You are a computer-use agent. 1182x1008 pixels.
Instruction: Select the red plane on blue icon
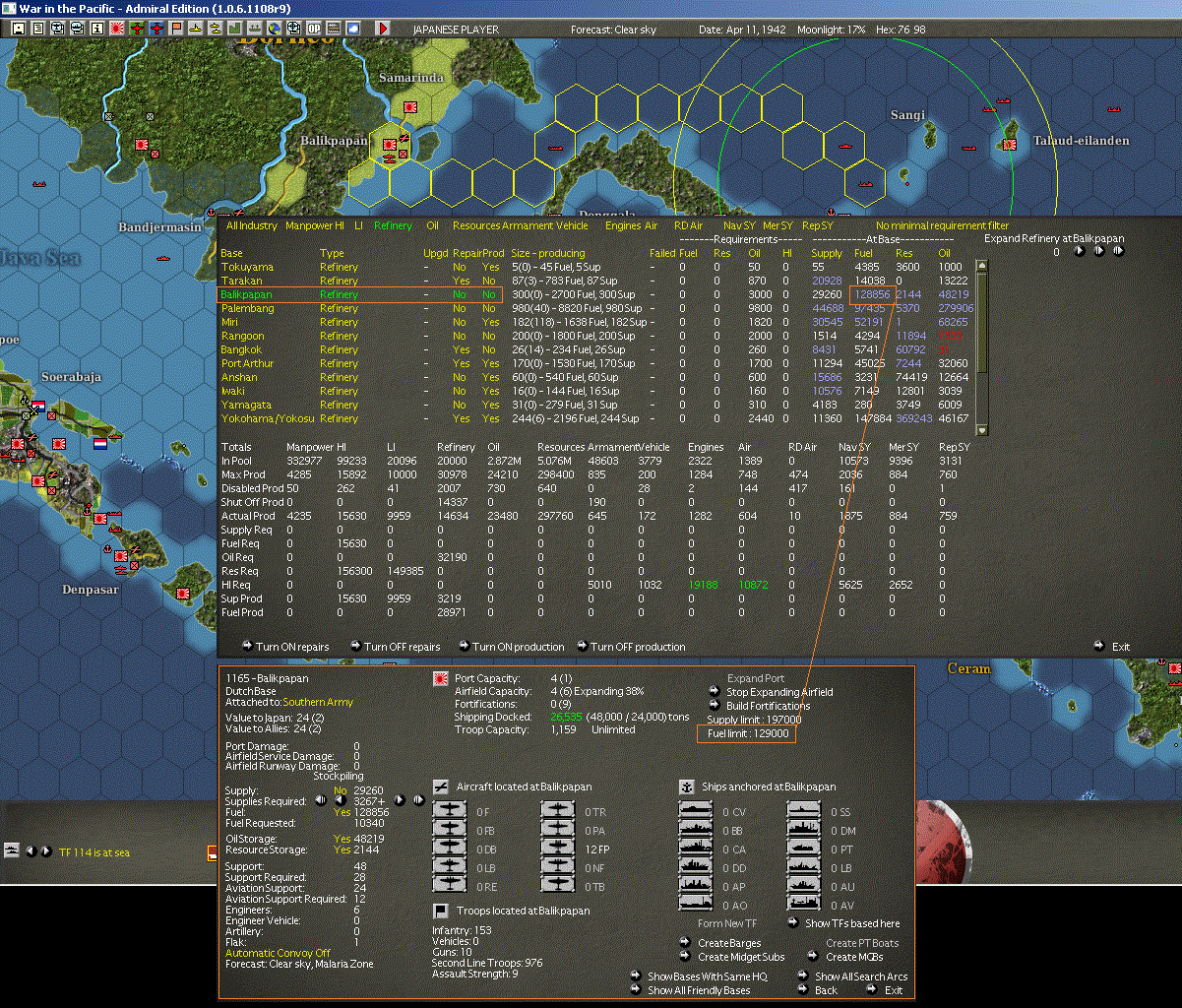pyautogui.click(x=157, y=29)
